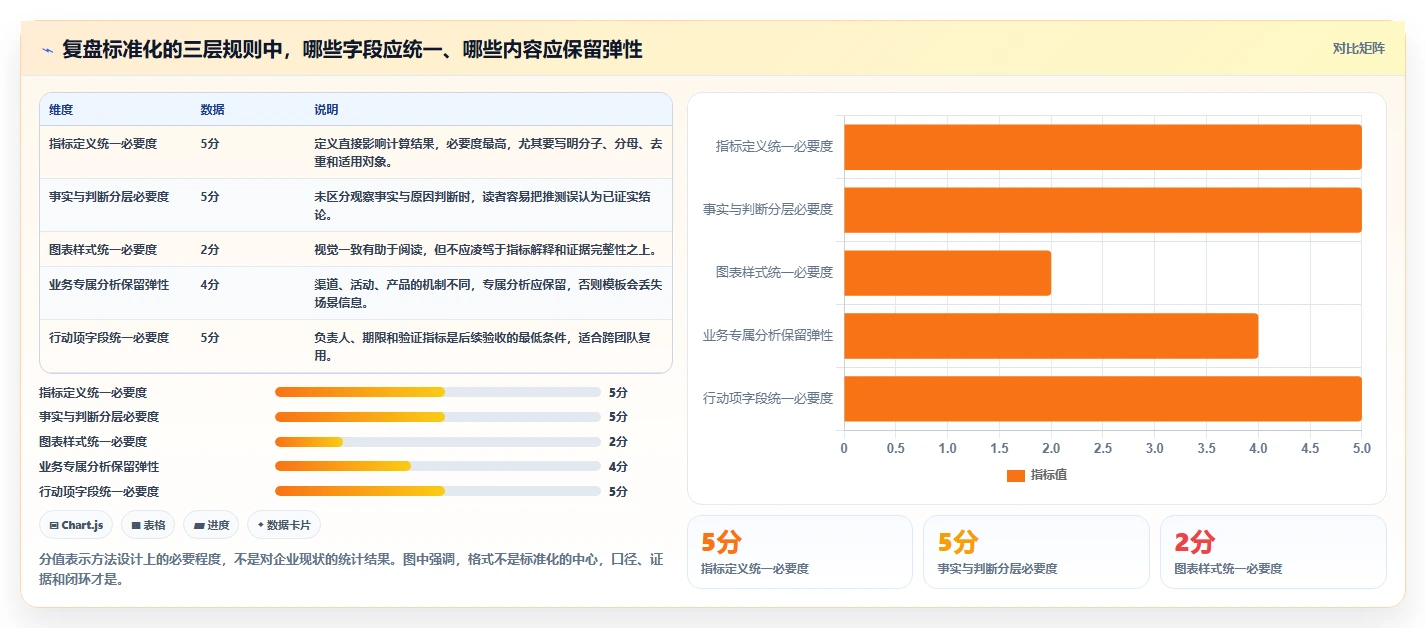Select 业务专属分析保留弹性 table row name
The image size is (1426, 628).
[x=109, y=285]
